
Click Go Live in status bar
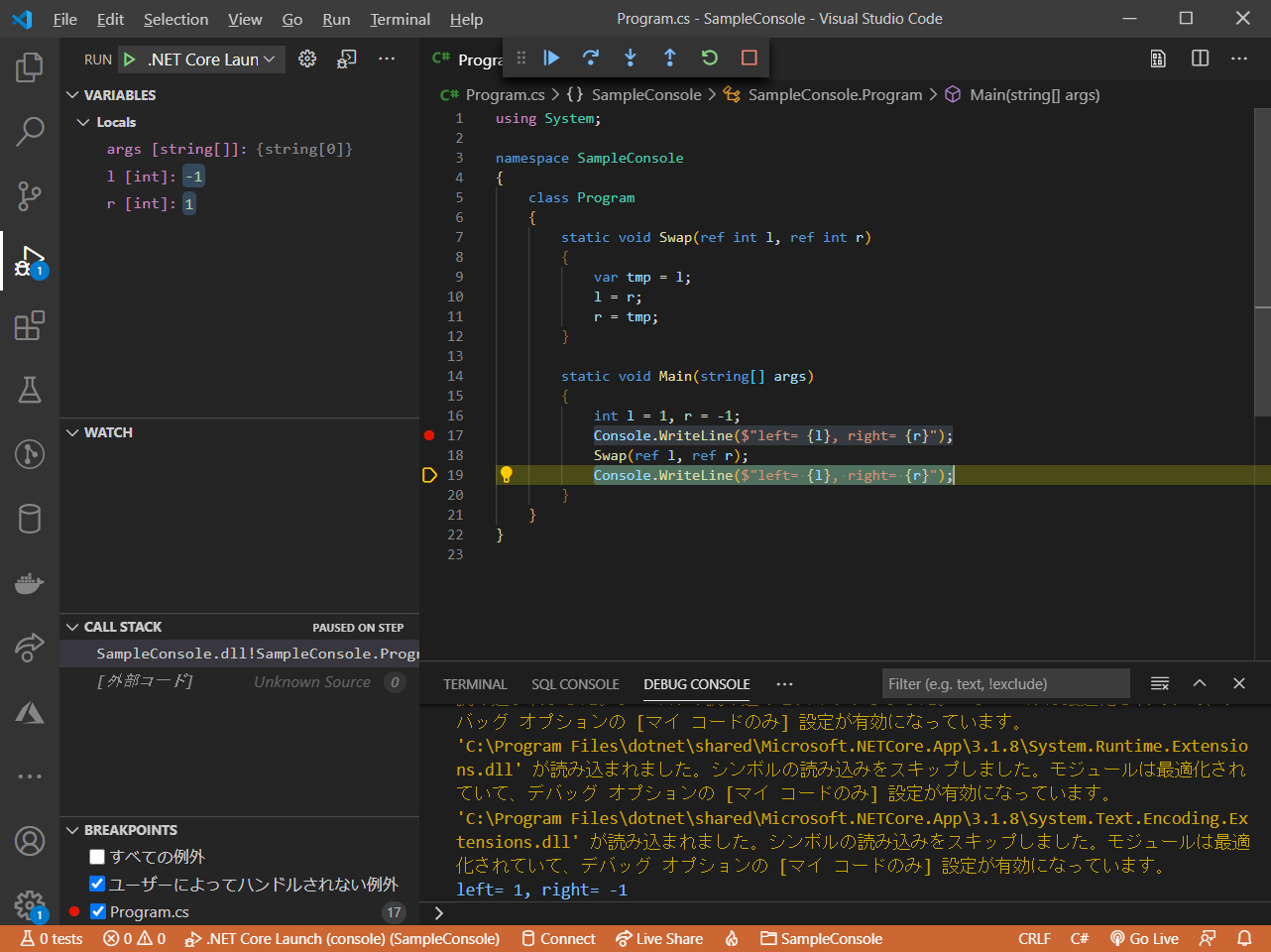(1143, 939)
